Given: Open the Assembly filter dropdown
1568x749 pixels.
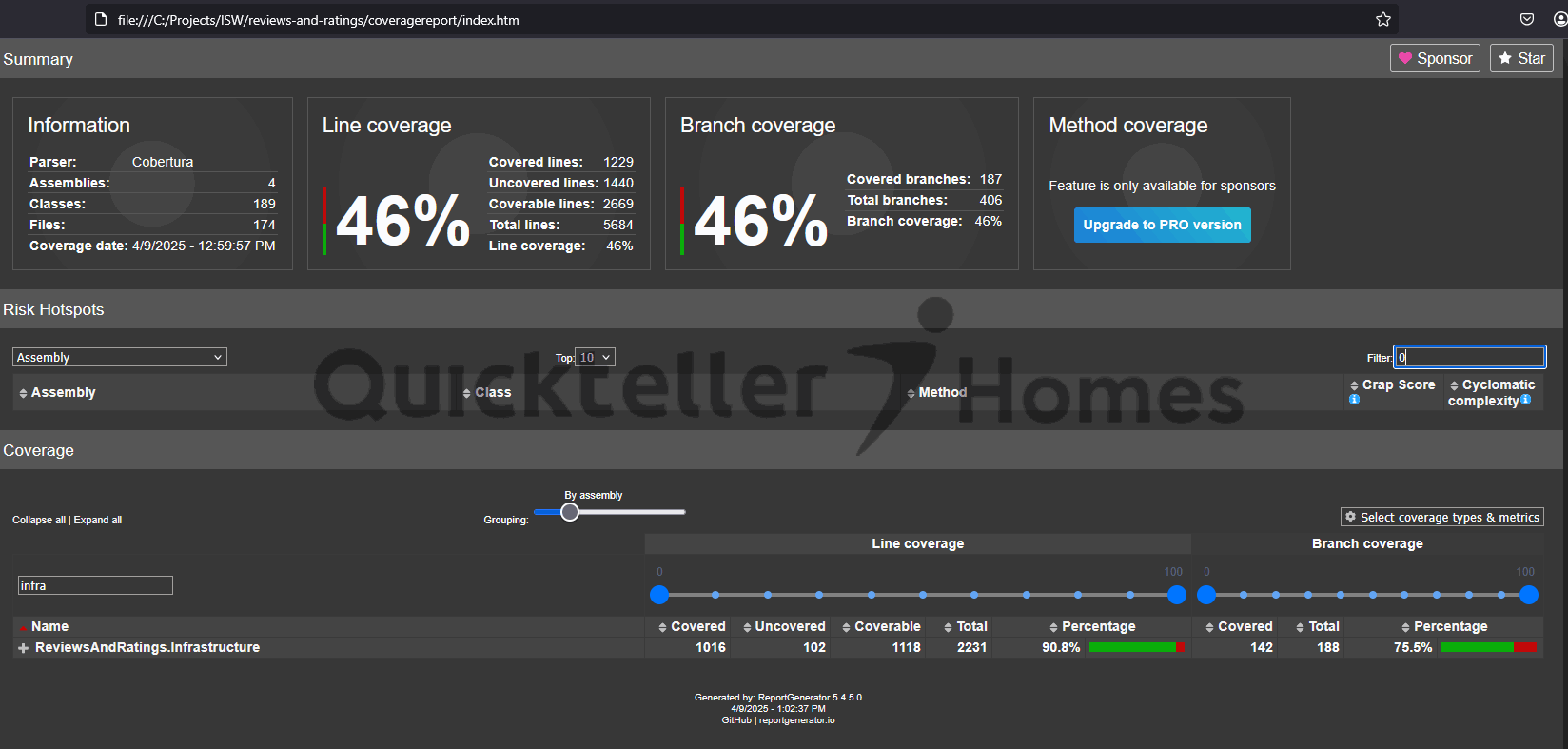Looking at the screenshot, I should [120, 357].
